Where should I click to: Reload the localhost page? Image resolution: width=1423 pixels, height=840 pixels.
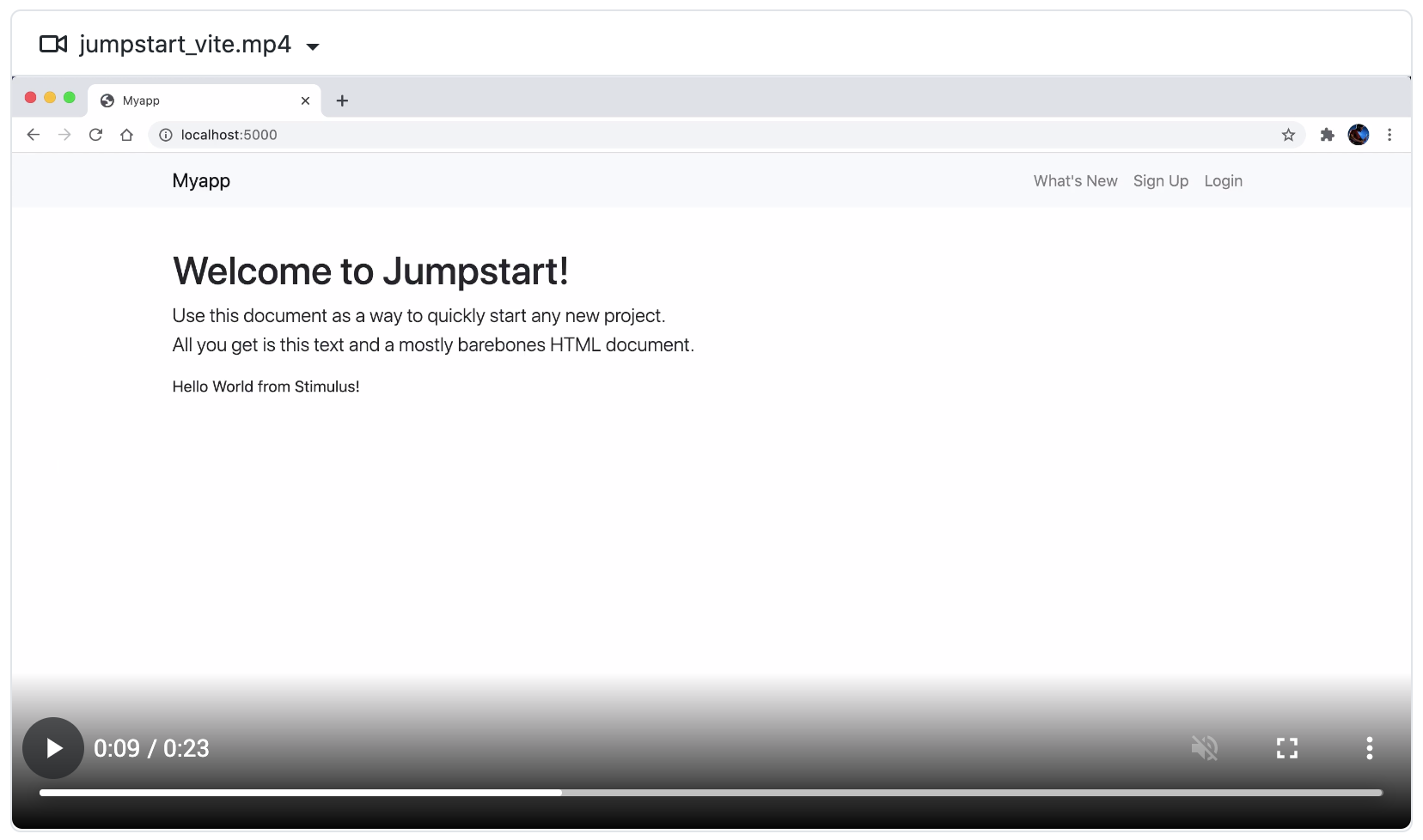[95, 135]
